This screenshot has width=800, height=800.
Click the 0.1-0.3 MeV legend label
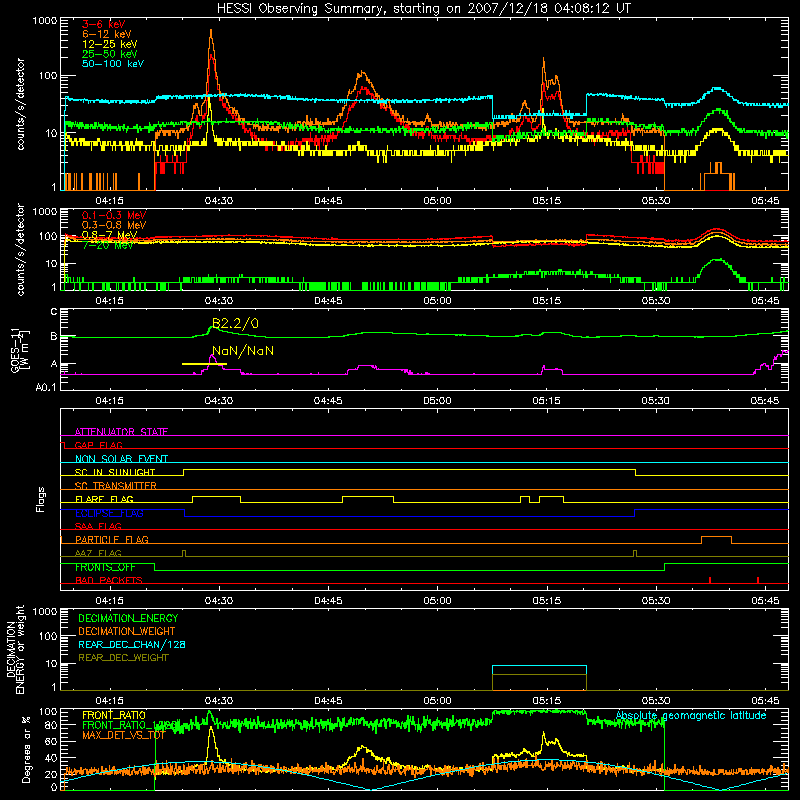point(114,215)
